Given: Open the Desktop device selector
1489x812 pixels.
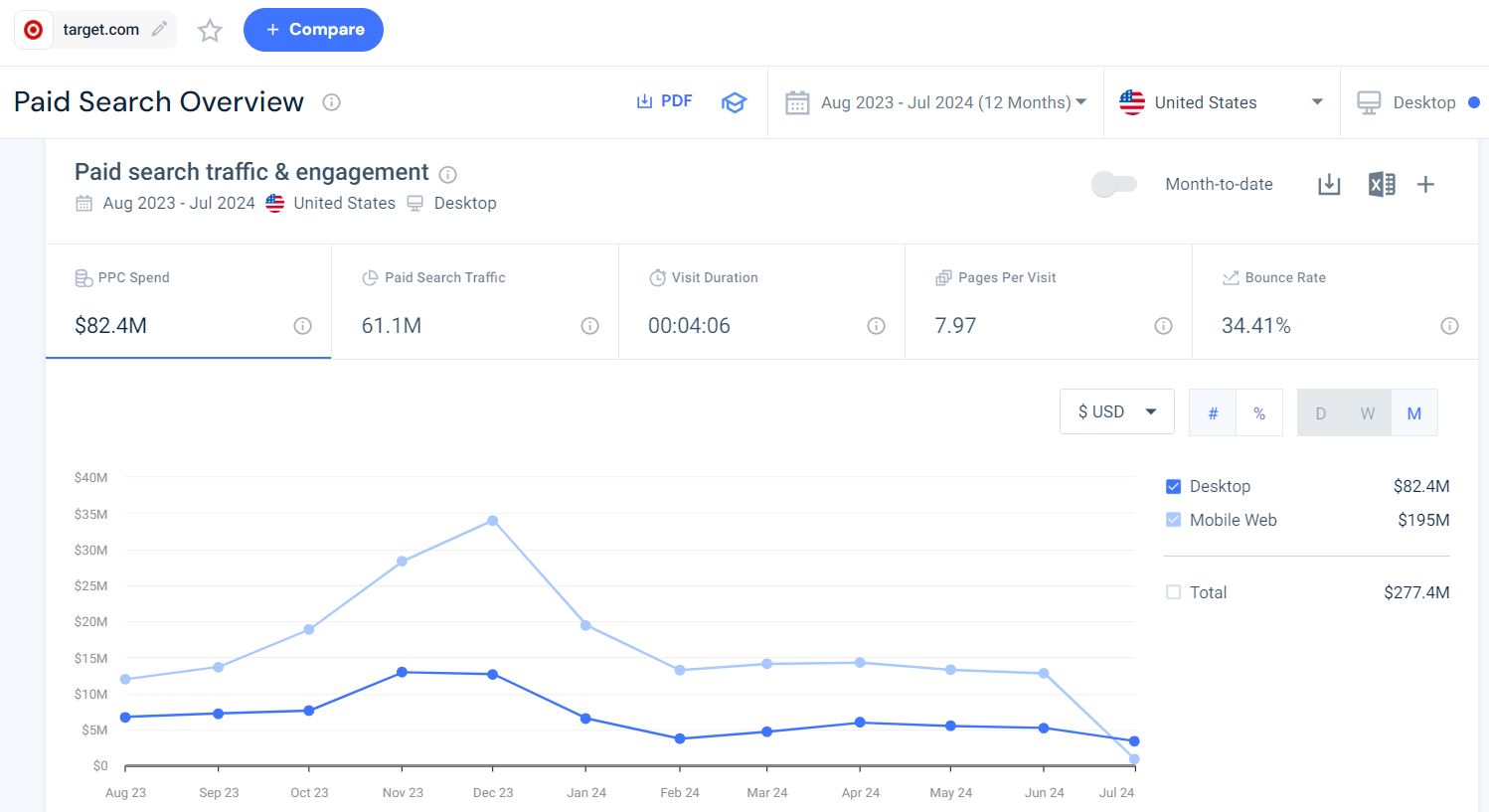Looking at the screenshot, I should [1415, 102].
